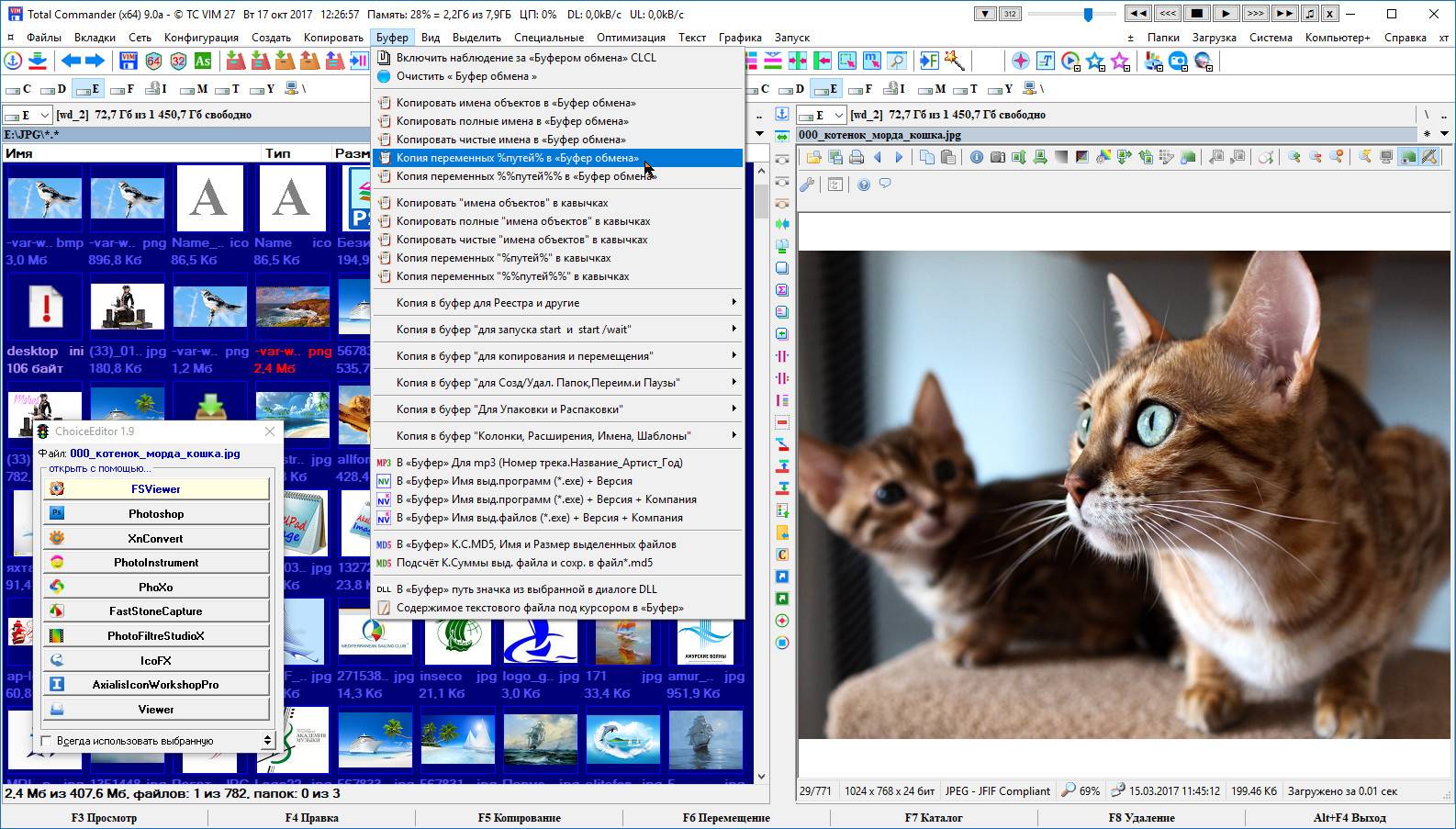The height and width of the screenshot is (829, 1456).
Task: Click the purple star favorites icon
Action: pyautogui.click(x=1120, y=61)
